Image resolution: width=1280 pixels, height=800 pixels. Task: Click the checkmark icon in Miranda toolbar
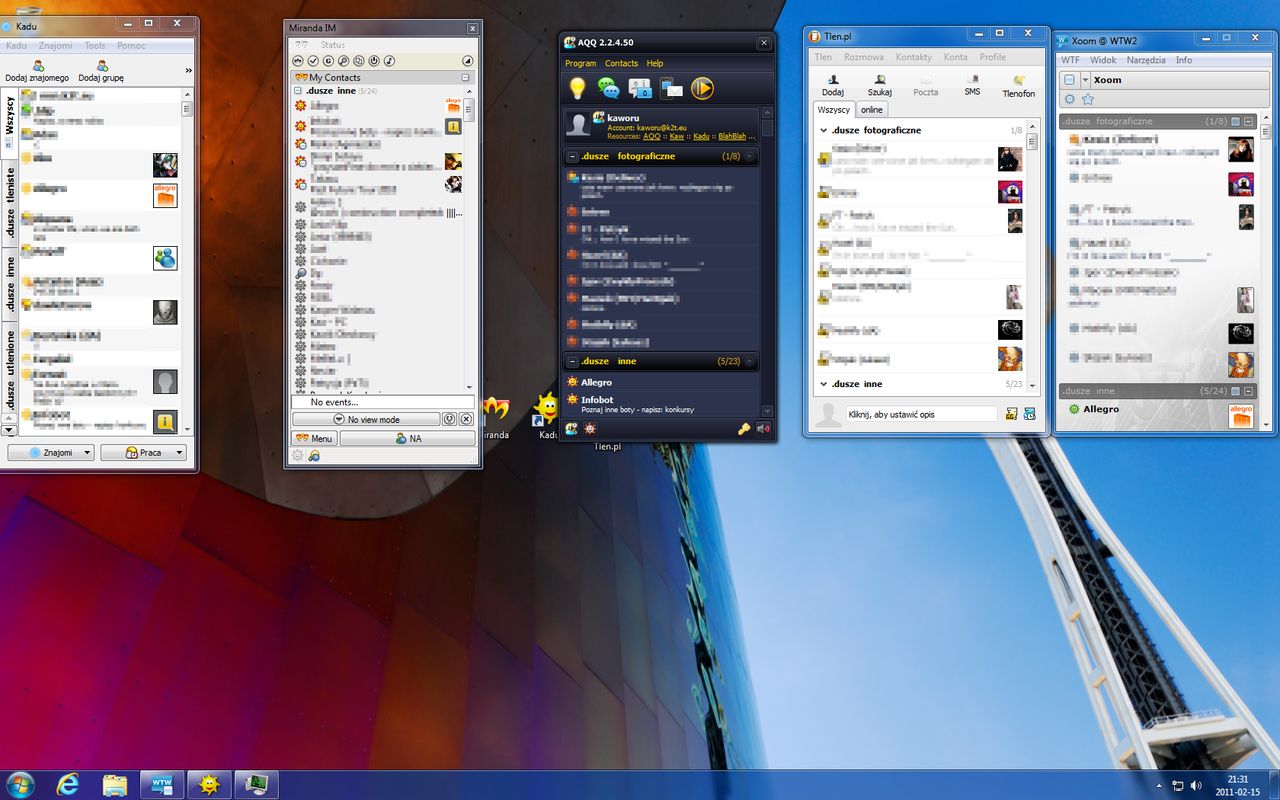click(x=313, y=61)
